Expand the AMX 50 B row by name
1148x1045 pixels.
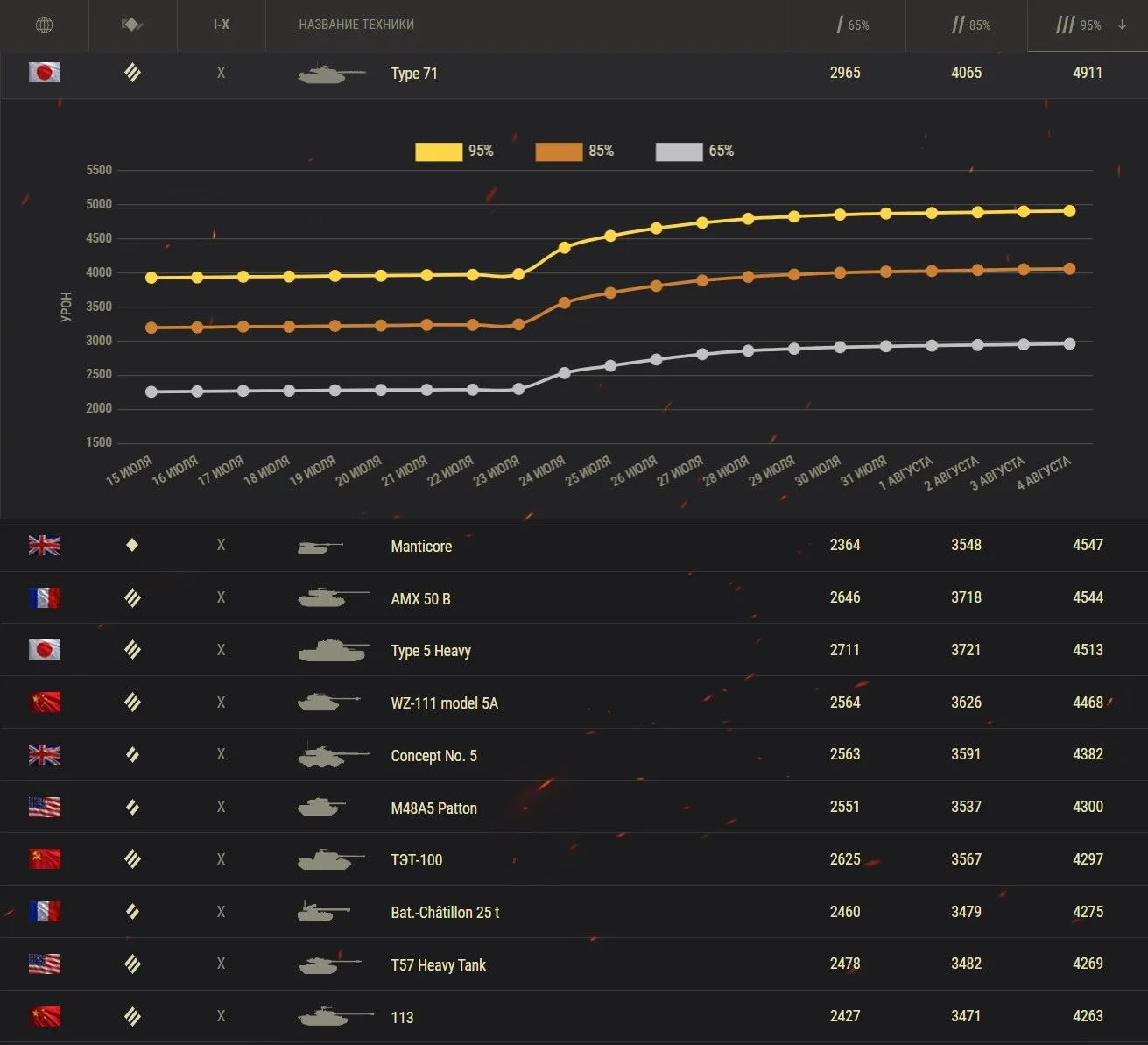point(420,598)
